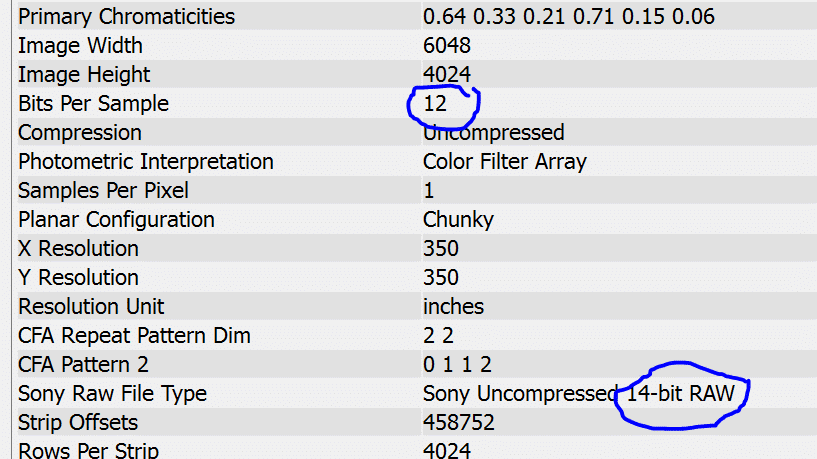Select the Bits Per Sample label
The image size is (817, 459).
pos(93,104)
